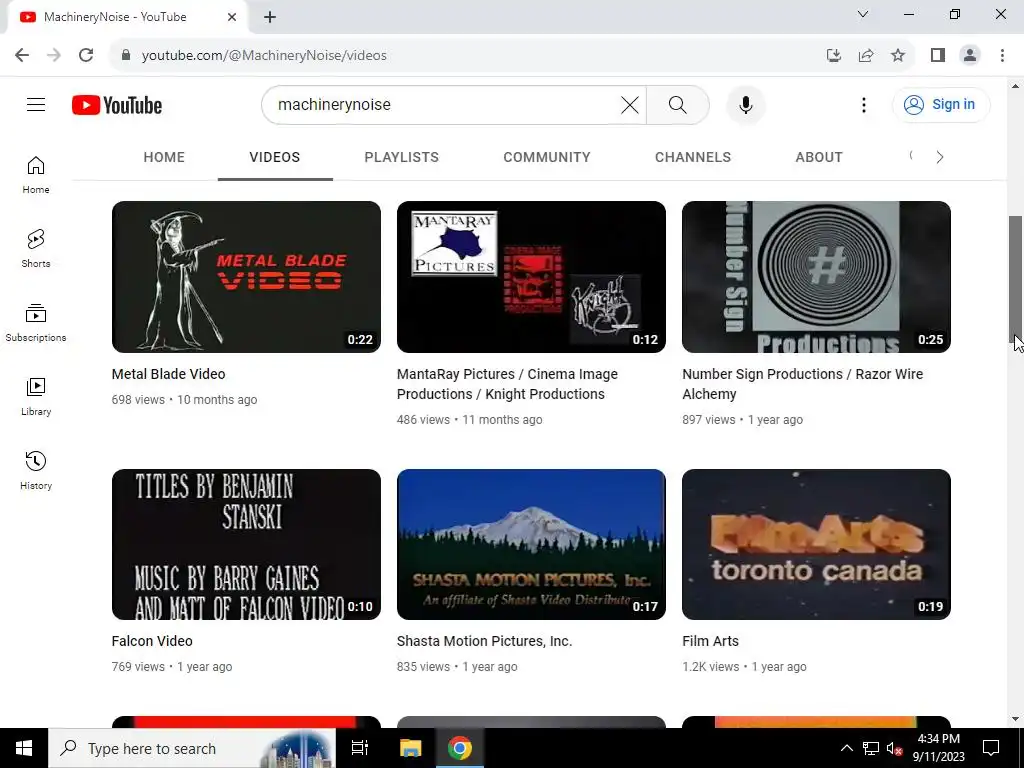Open File Explorer from the taskbar
Viewport: 1024px width, 768px height.
[x=410, y=748]
